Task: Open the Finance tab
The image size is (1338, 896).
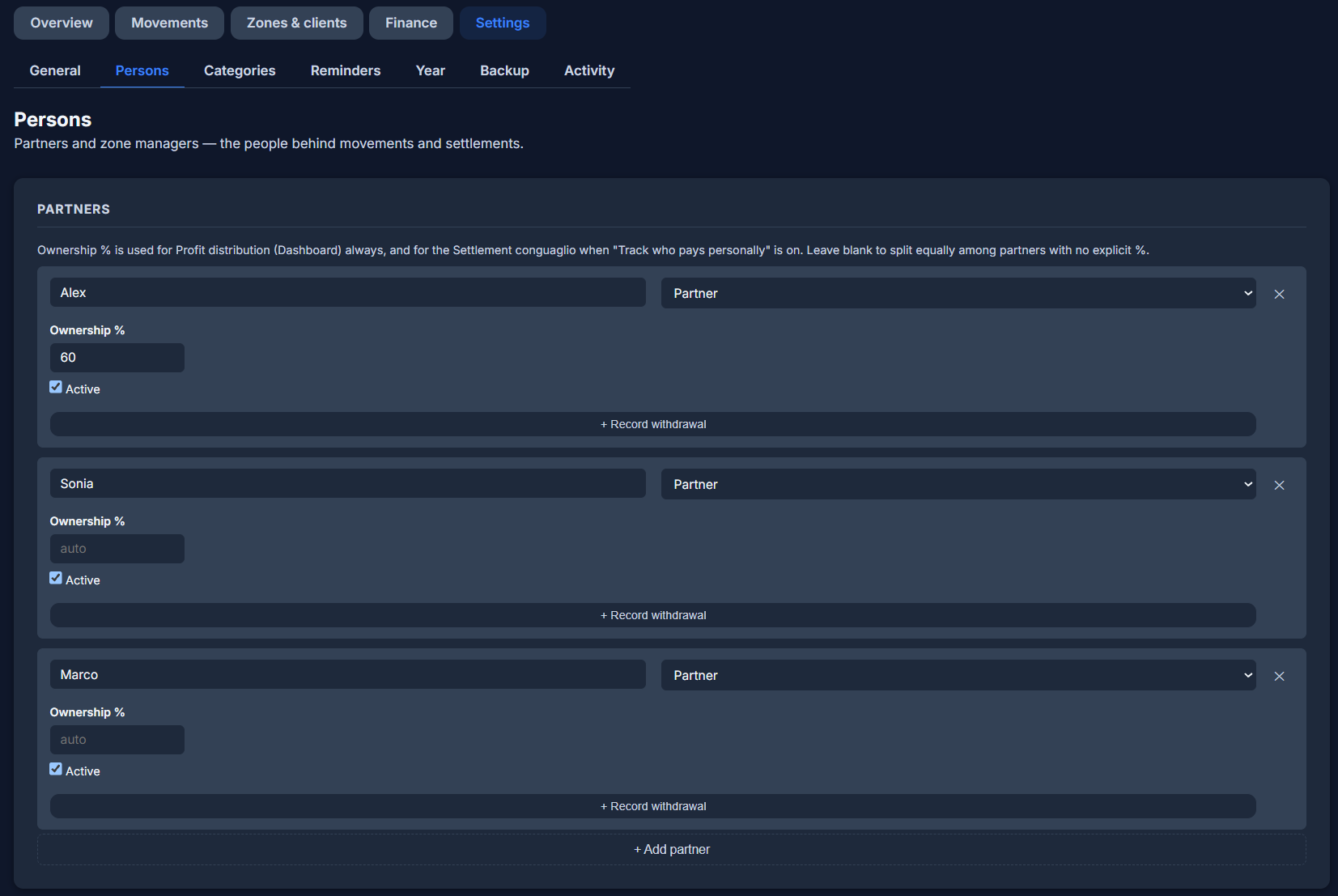Action: coord(411,23)
